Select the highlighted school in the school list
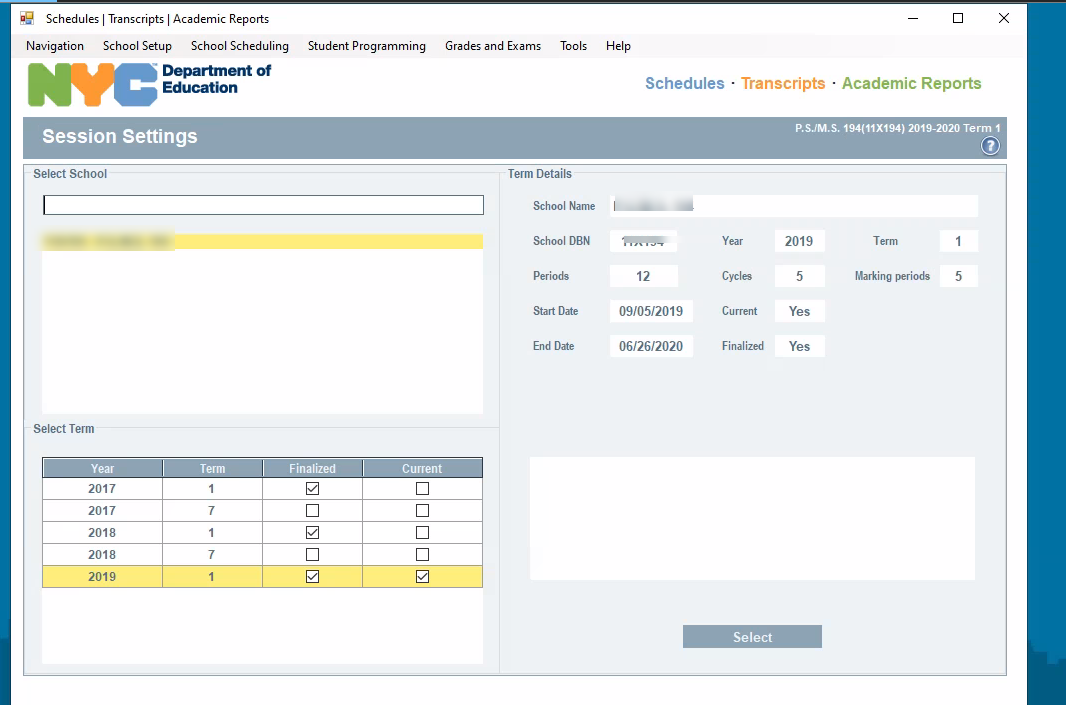The image size is (1066, 705). (x=262, y=241)
